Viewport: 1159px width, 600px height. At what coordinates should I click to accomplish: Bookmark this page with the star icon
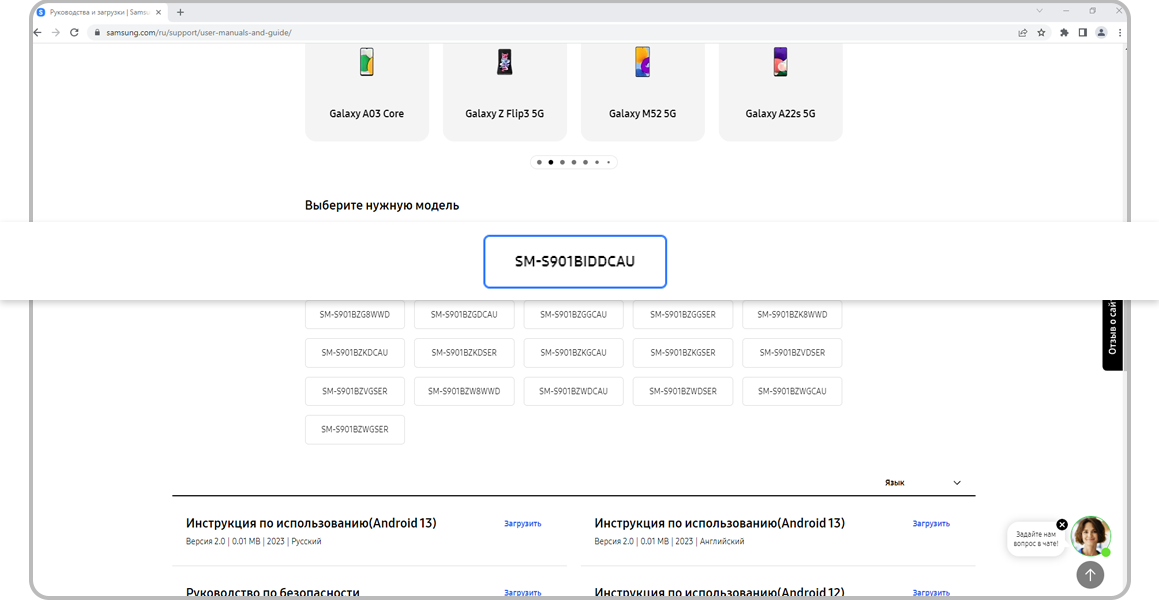coord(1041,33)
